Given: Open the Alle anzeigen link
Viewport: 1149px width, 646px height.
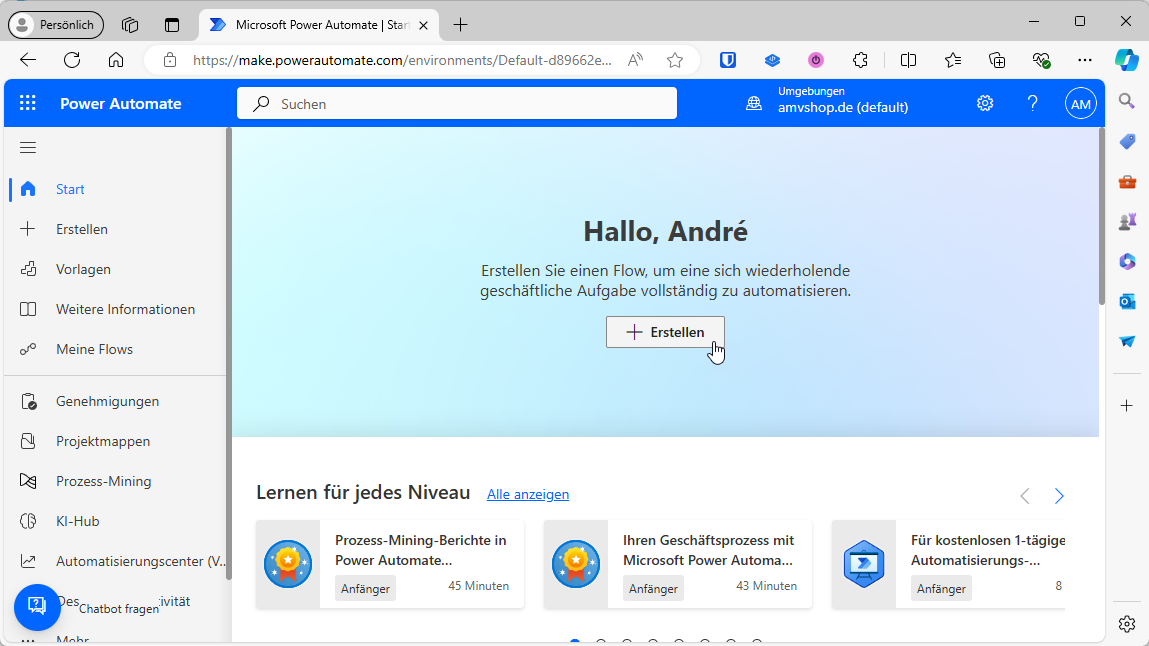Looking at the screenshot, I should [x=527, y=493].
